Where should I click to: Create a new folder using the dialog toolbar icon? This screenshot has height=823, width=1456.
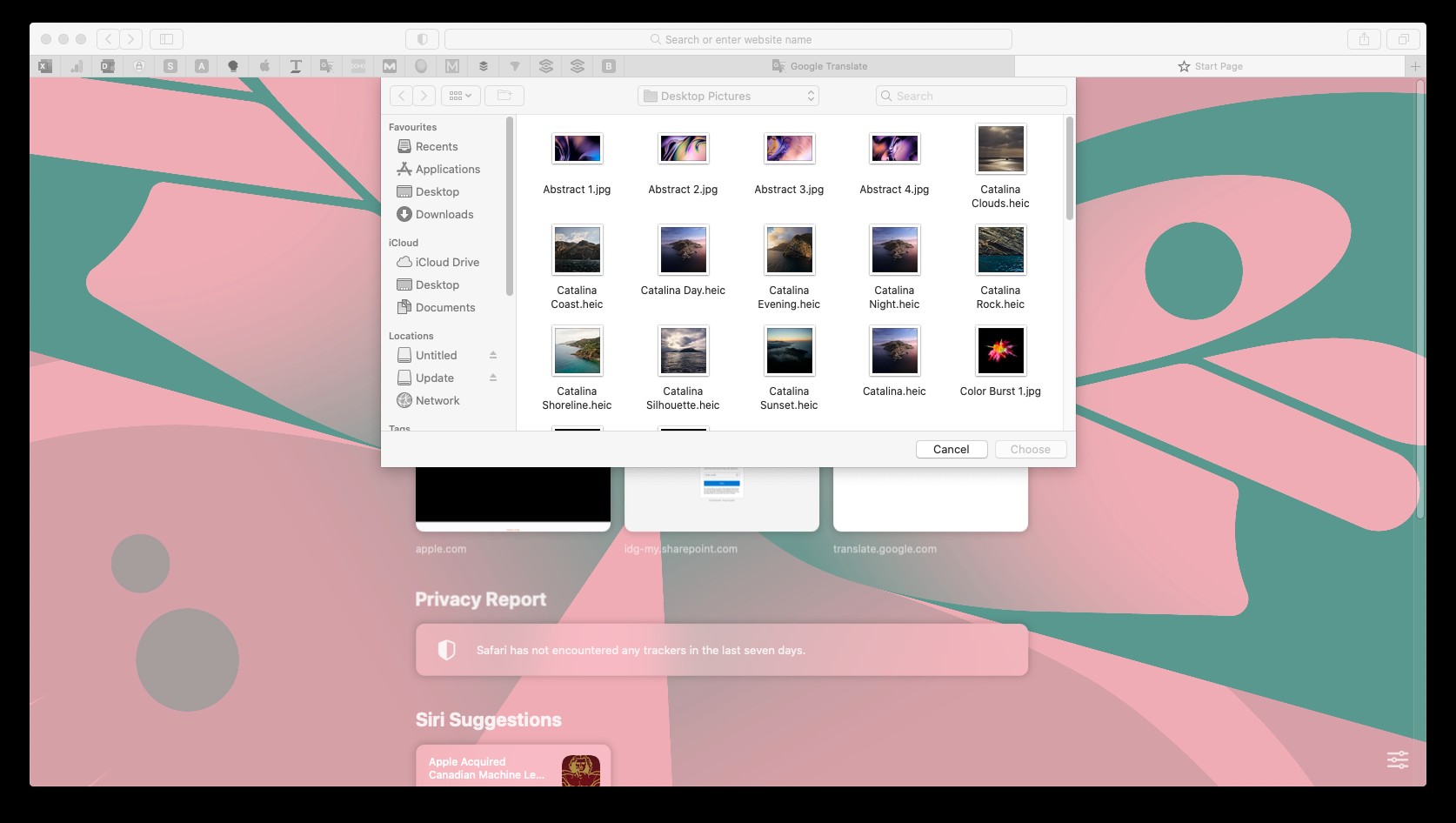click(504, 96)
